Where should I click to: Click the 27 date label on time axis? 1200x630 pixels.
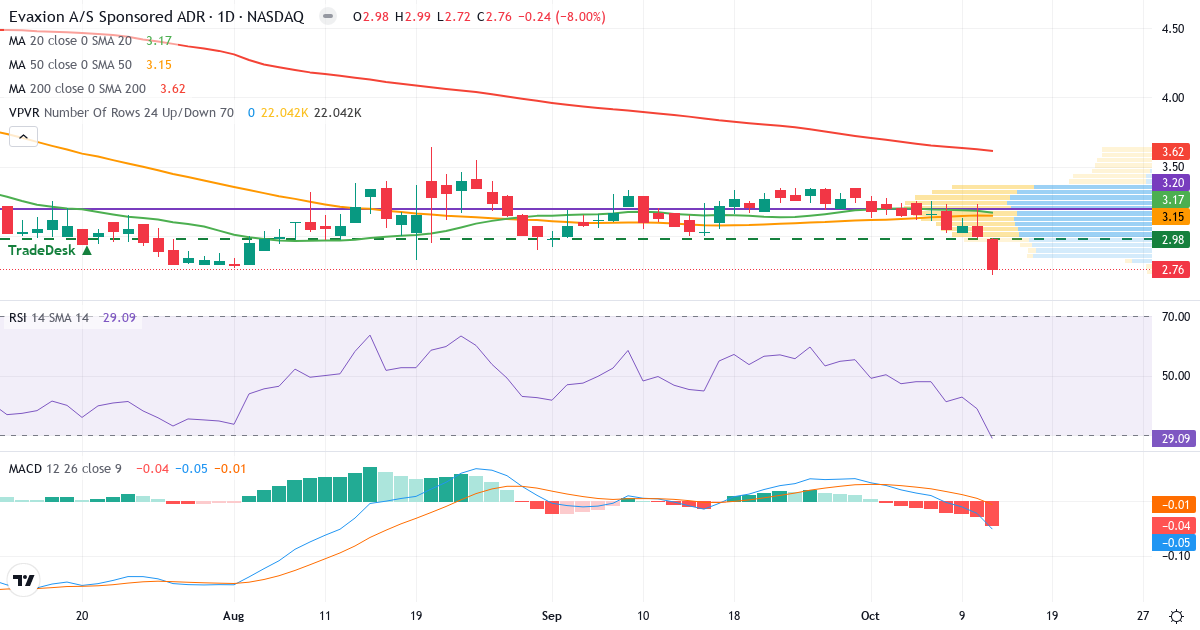pos(1144,616)
